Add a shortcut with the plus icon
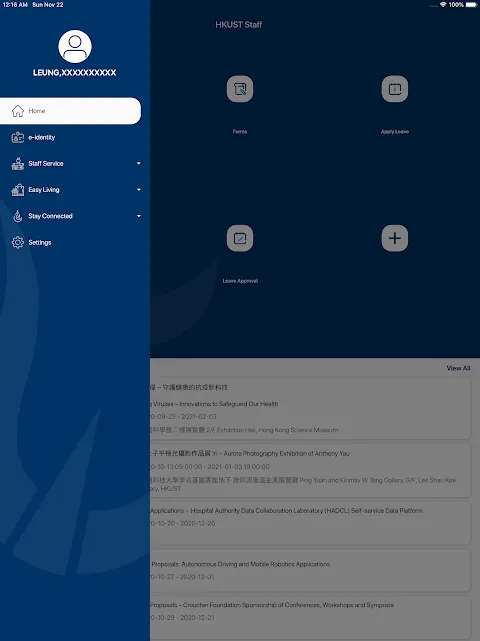The height and width of the screenshot is (641, 480). point(395,238)
